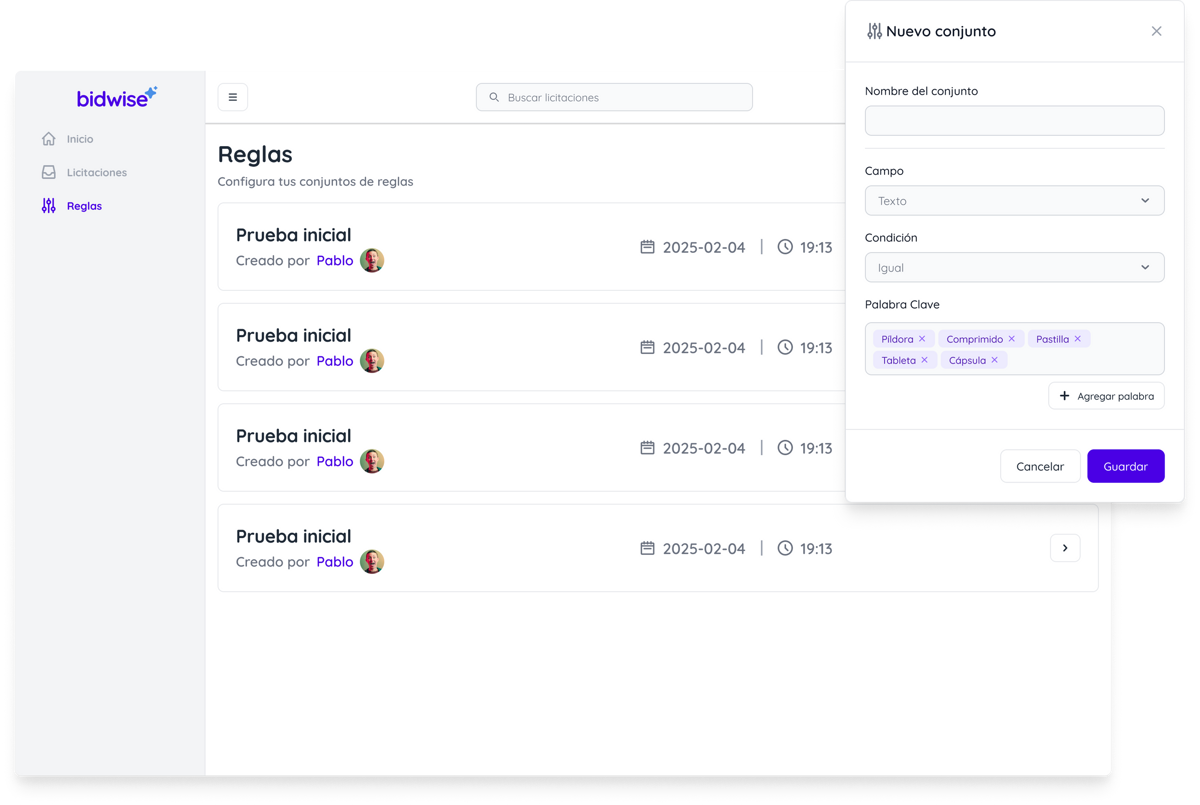This screenshot has height=805, width=1200.
Task: Select Reglas in sidebar
Action: (84, 206)
